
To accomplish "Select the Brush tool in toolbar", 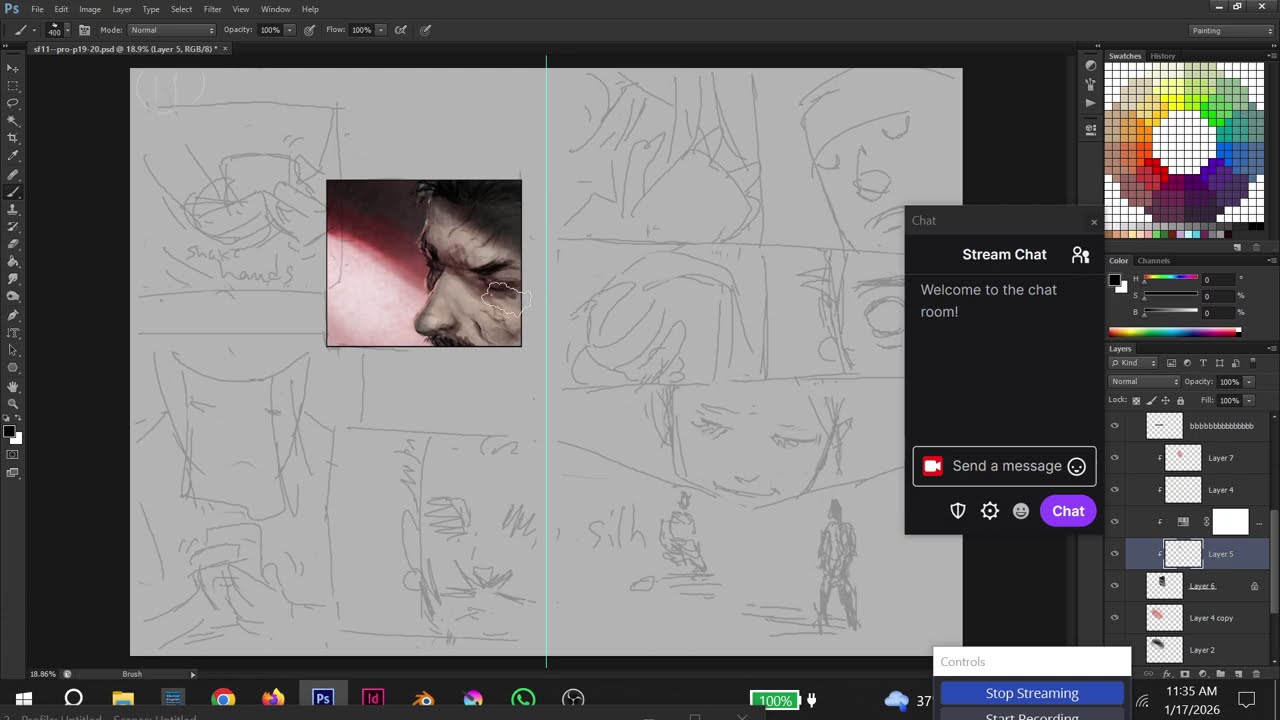I will pyautogui.click(x=13, y=191).
